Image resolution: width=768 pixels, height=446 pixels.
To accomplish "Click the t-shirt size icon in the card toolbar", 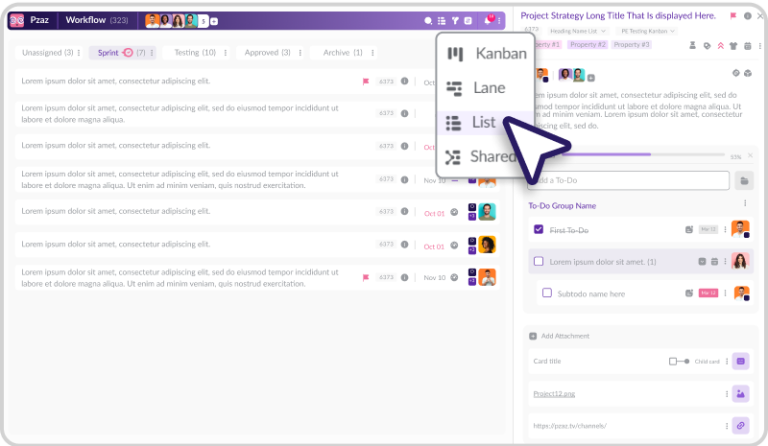I will point(733,46).
